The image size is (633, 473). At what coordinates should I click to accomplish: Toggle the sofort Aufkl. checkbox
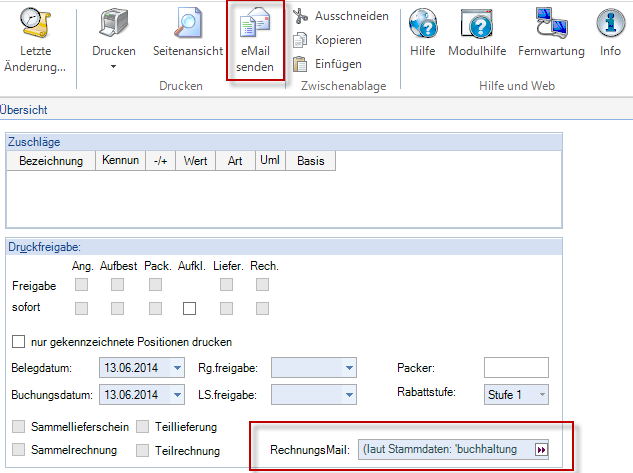190,308
